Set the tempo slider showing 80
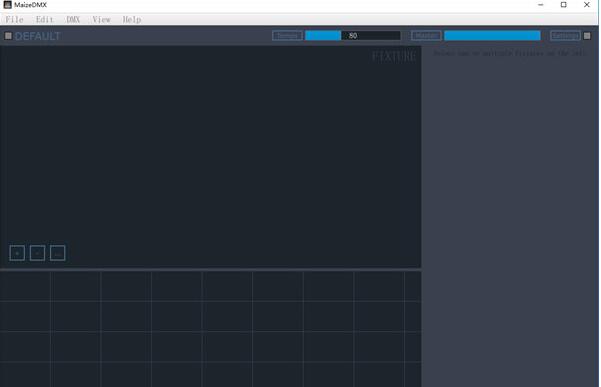The height and width of the screenshot is (387, 601). [353, 36]
